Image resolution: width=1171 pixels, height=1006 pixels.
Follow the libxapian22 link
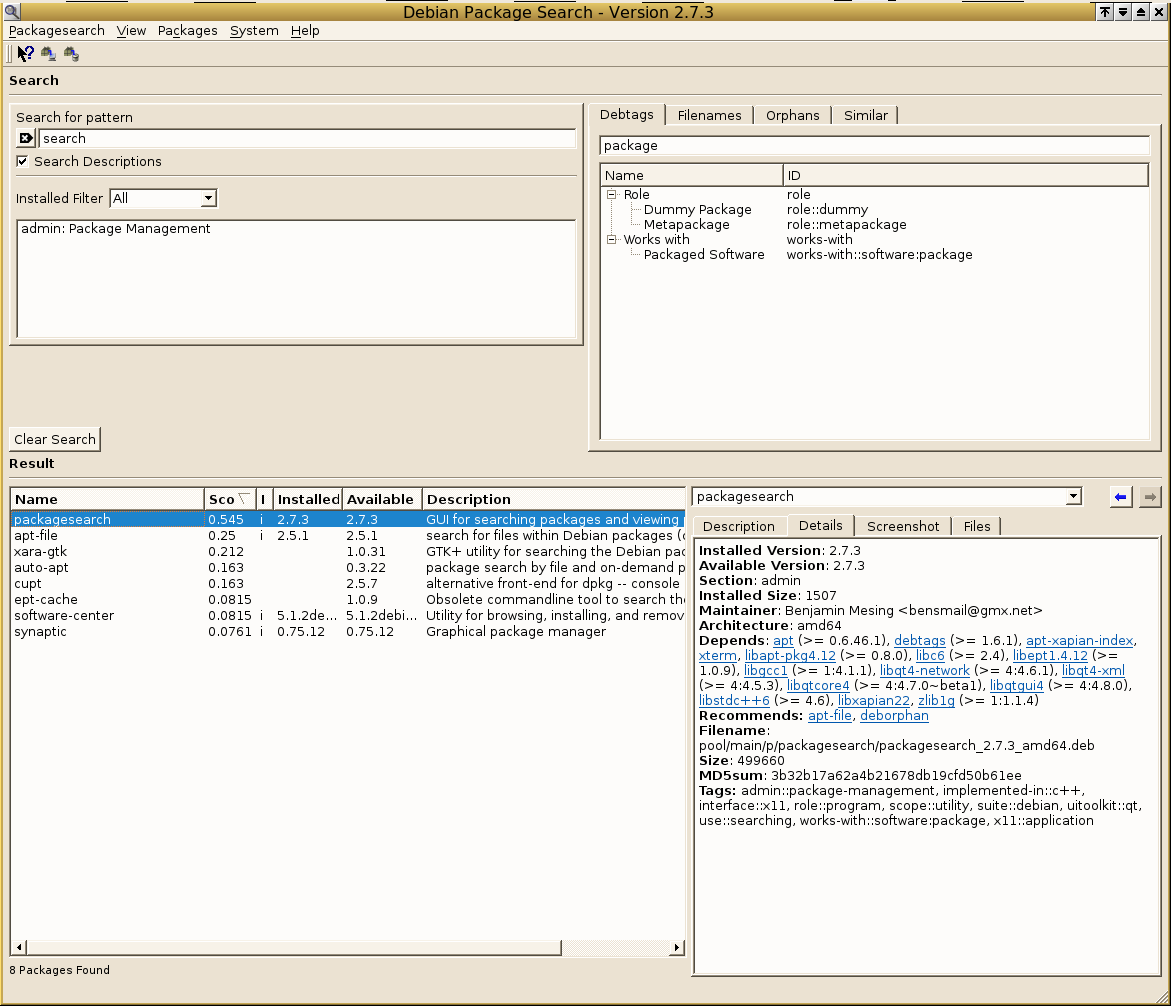coord(874,701)
